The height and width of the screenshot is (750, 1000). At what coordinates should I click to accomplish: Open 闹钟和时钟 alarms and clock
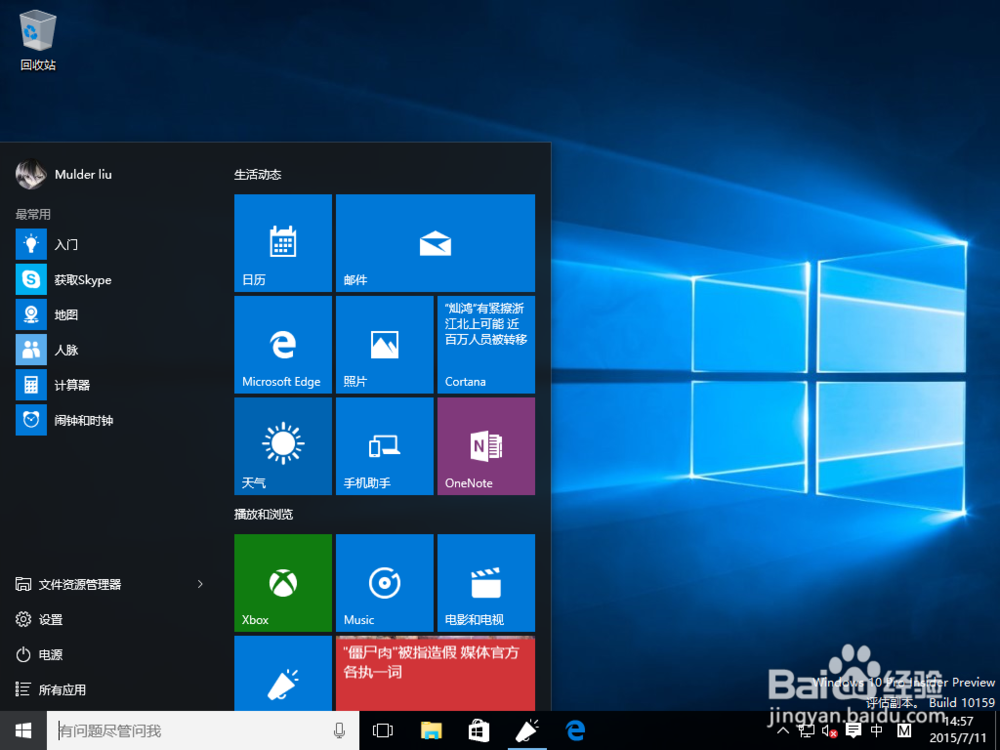[x=115, y=420]
